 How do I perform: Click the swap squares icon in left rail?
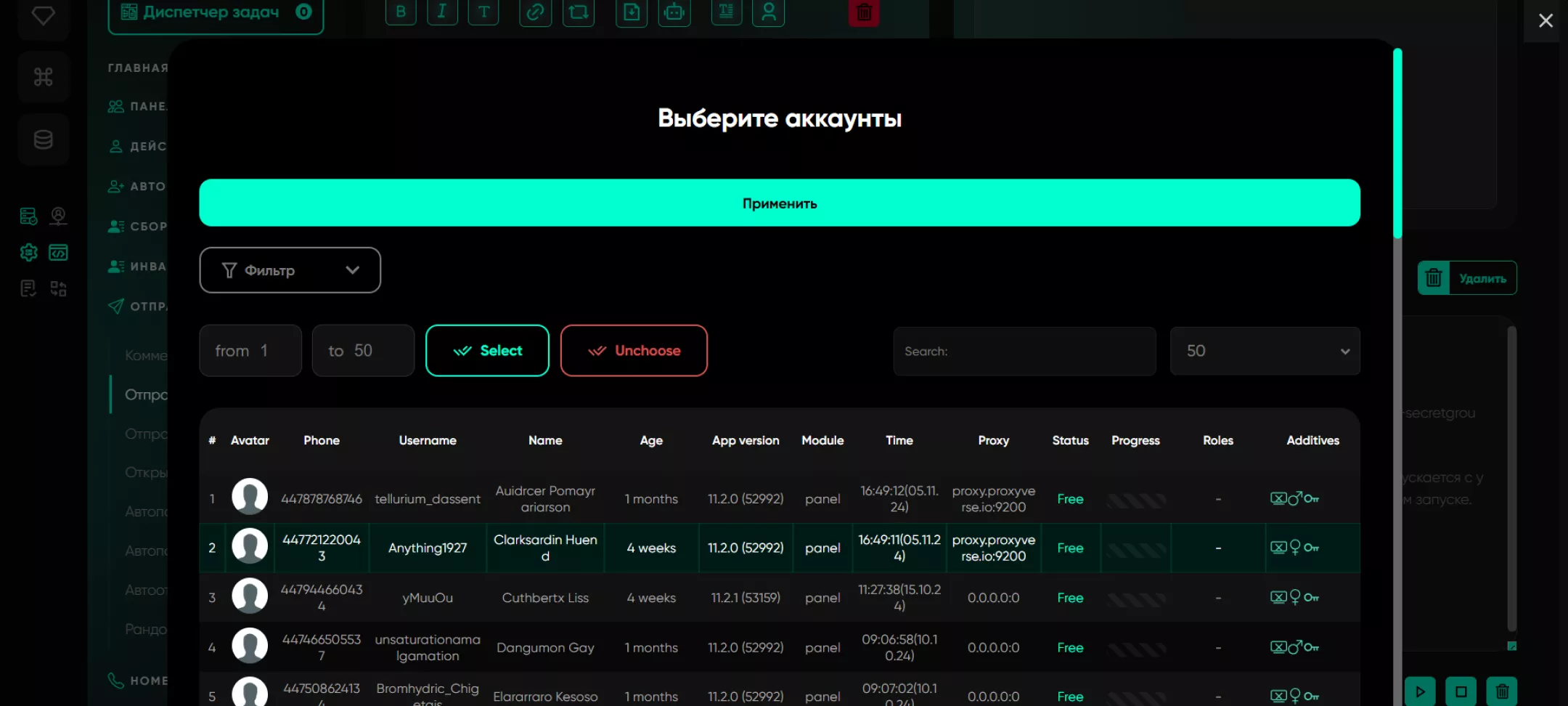coord(59,288)
